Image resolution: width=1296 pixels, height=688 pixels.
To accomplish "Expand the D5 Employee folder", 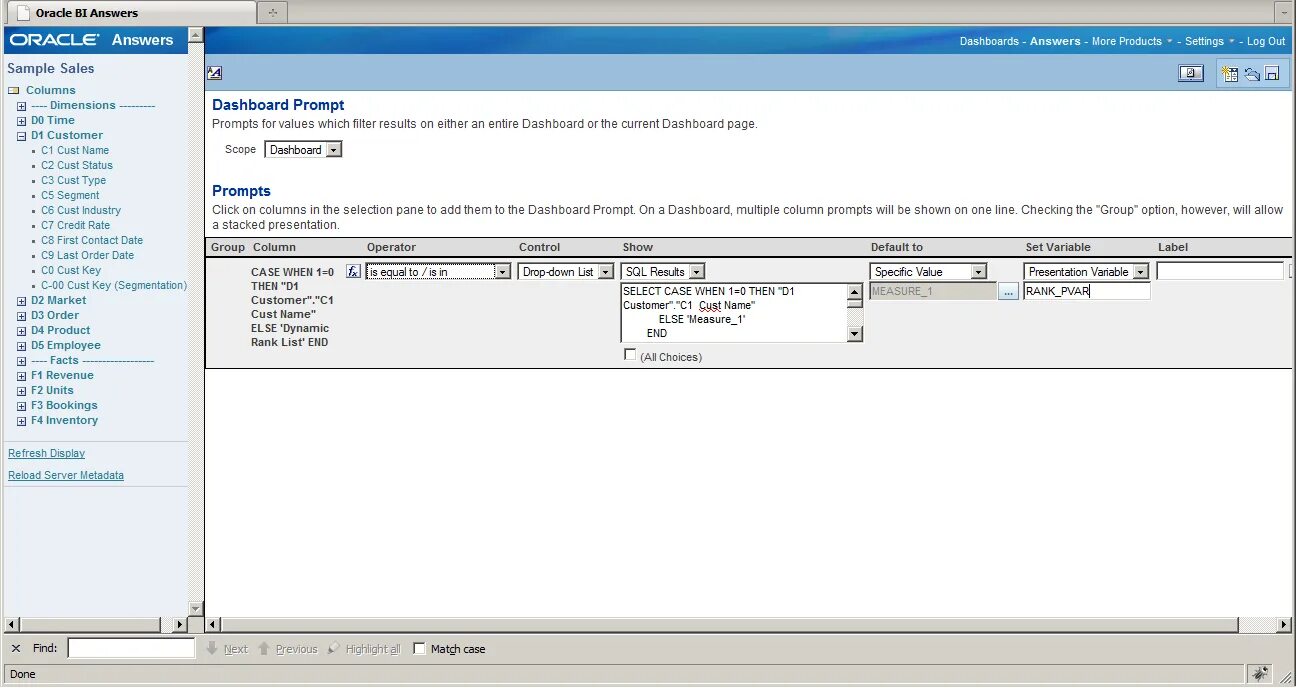I will 22,345.
